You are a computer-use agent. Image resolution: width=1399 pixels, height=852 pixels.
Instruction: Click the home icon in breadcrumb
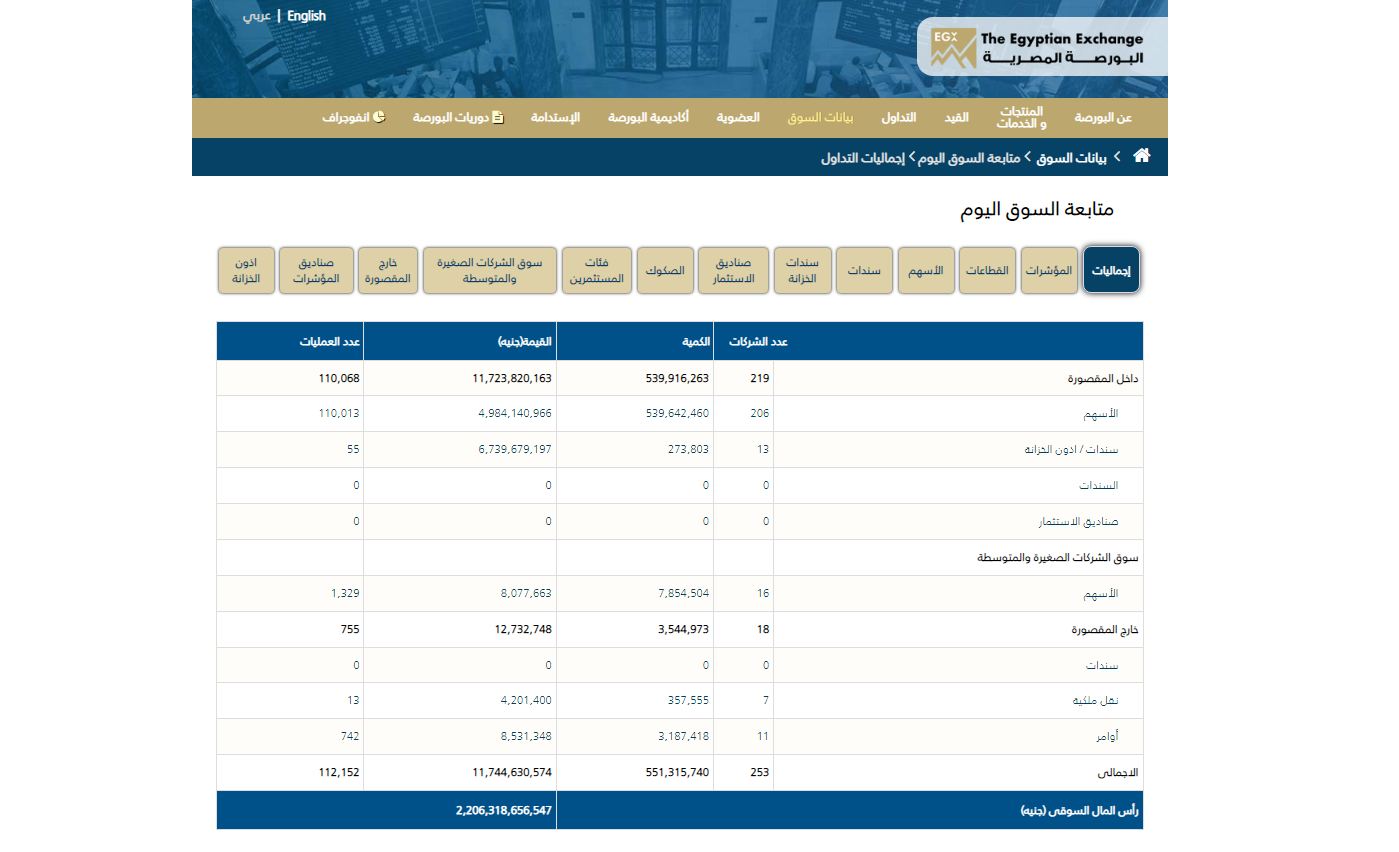(x=1141, y=156)
